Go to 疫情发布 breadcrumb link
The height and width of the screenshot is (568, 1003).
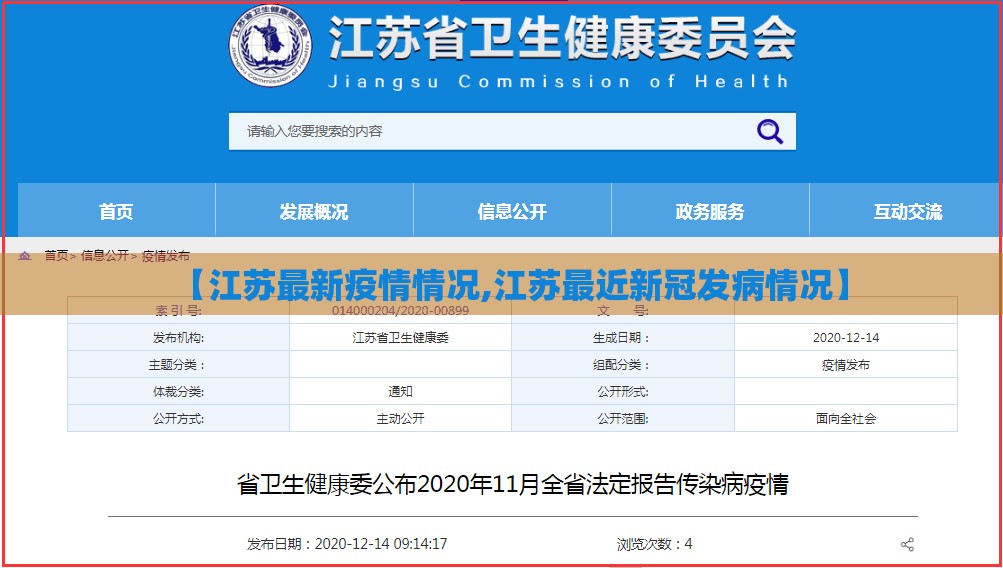166,256
